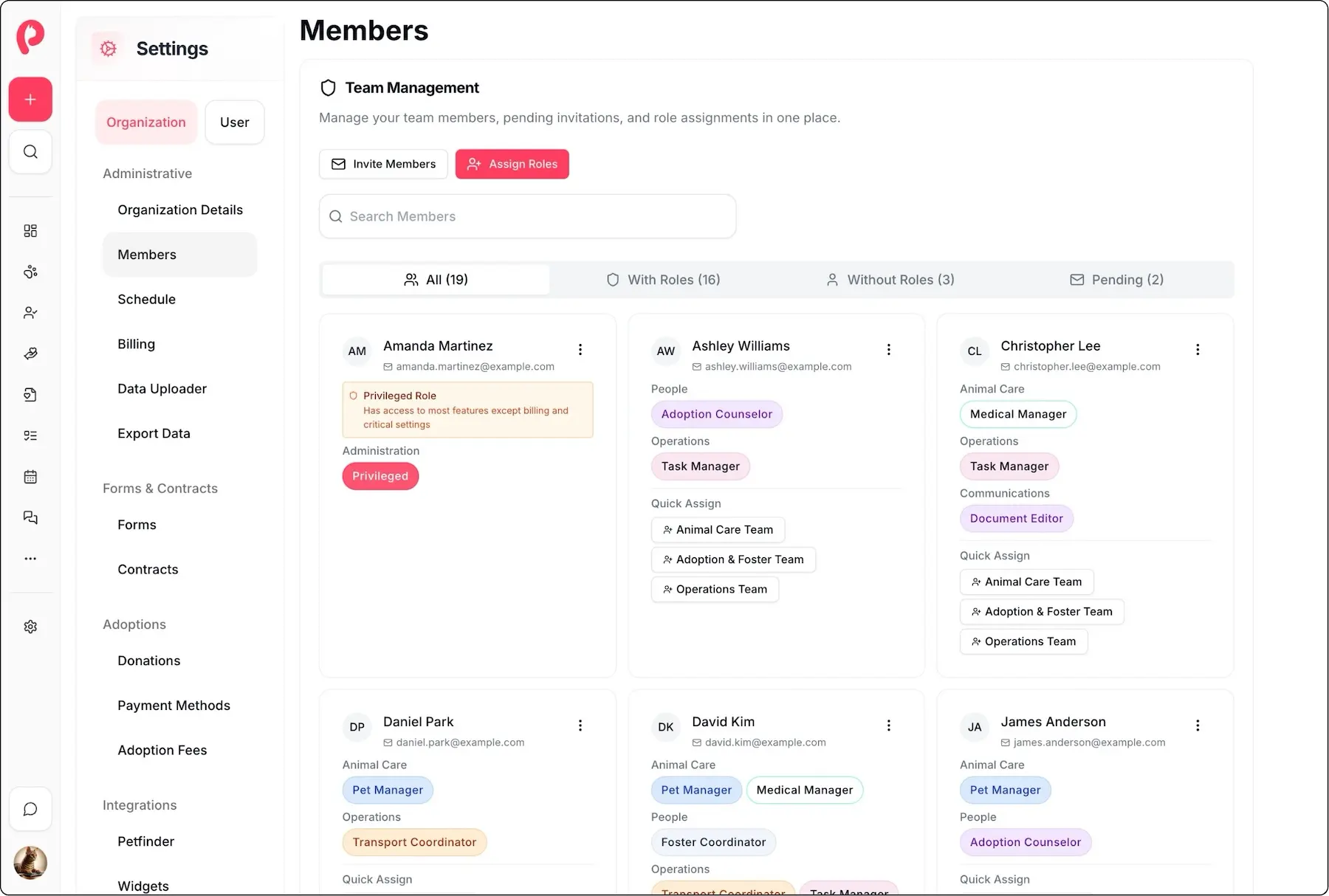Open the chat bubble icon near the bottom
Viewport: 1329px width, 896px height.
click(x=30, y=810)
